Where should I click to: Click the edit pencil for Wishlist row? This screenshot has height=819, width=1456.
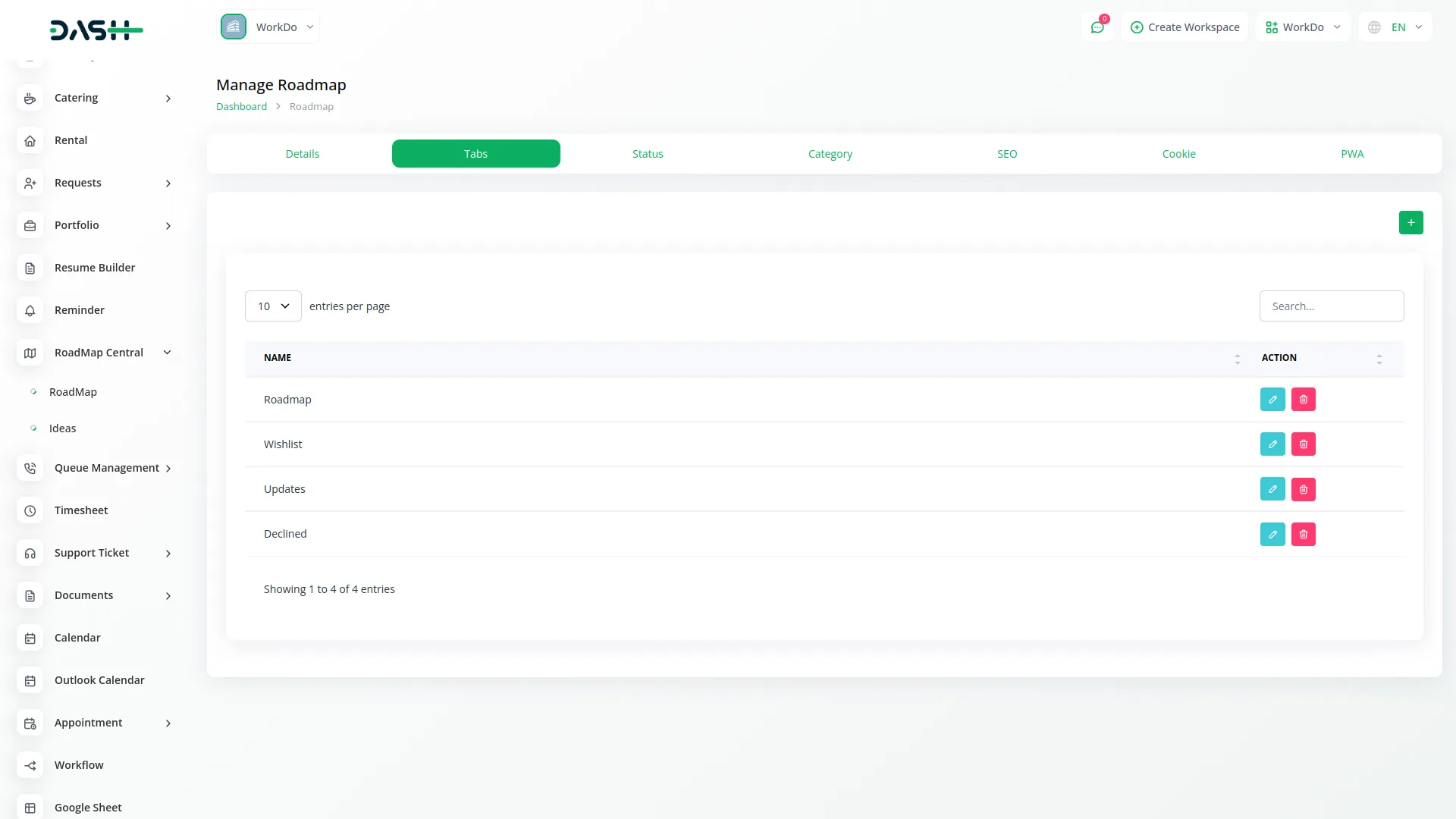(1272, 444)
